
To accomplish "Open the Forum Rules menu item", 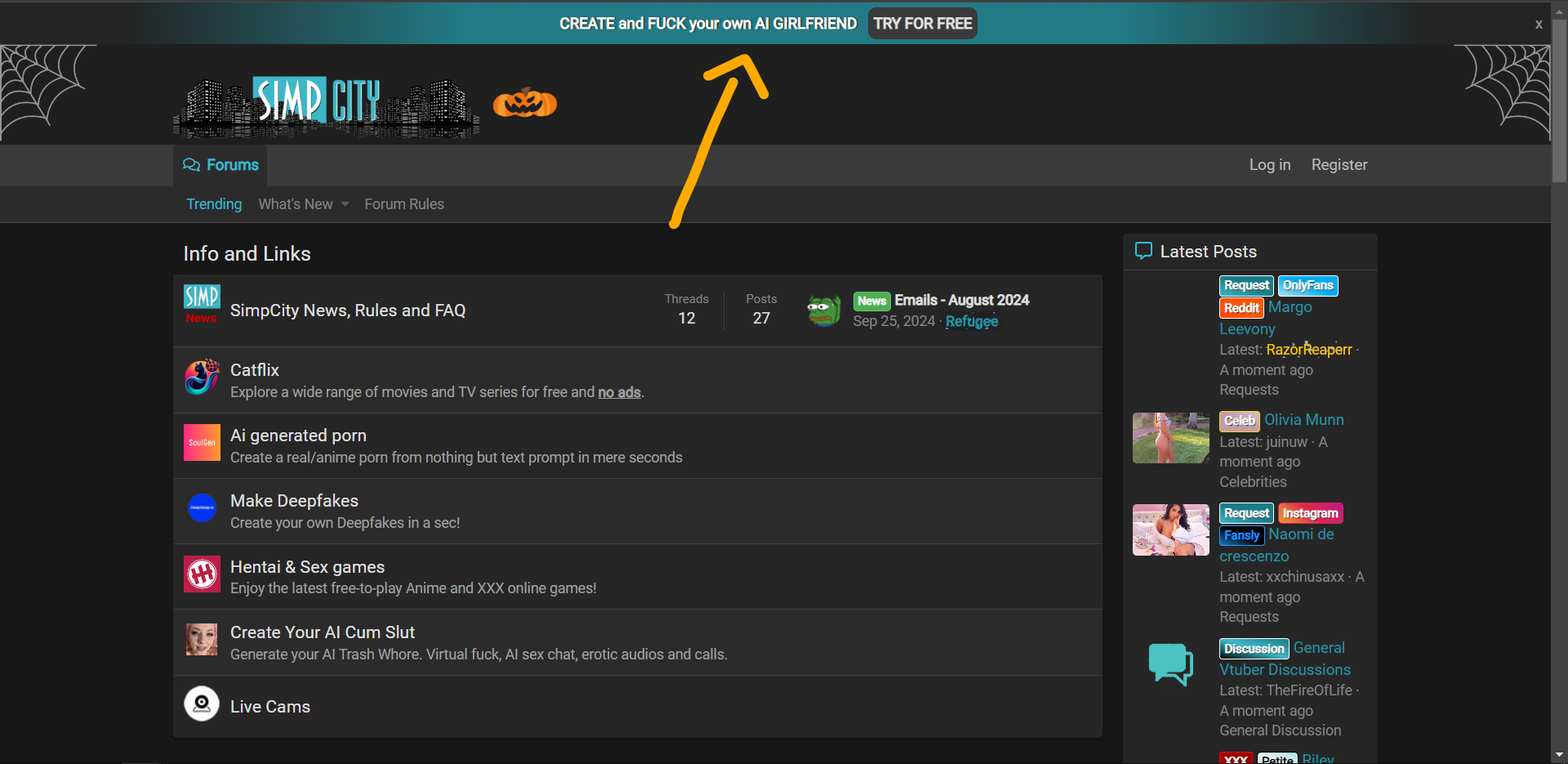I will [x=404, y=204].
